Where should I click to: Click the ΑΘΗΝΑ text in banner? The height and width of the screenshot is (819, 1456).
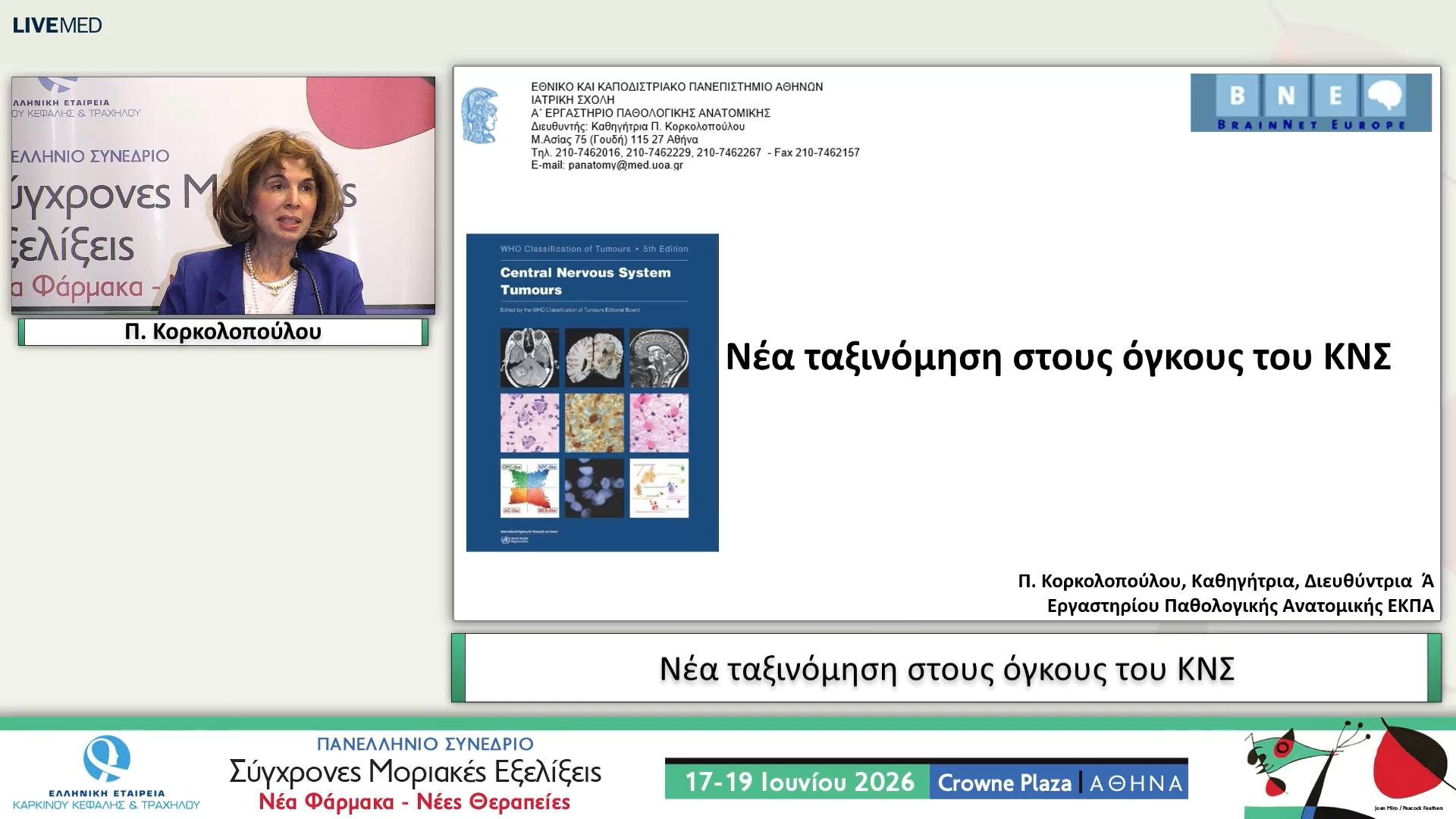tap(1136, 783)
